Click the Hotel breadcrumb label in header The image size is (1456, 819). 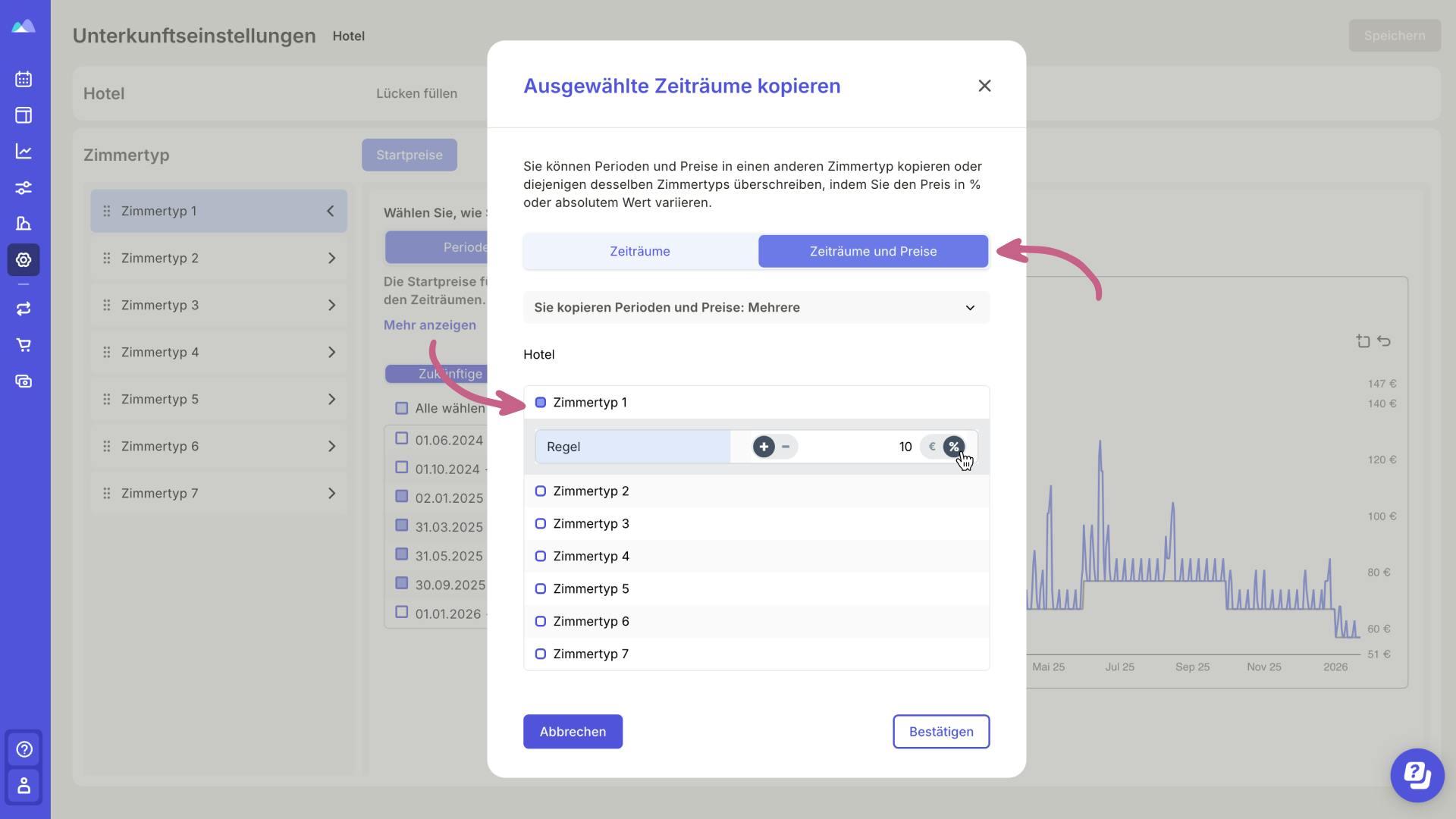(x=349, y=36)
